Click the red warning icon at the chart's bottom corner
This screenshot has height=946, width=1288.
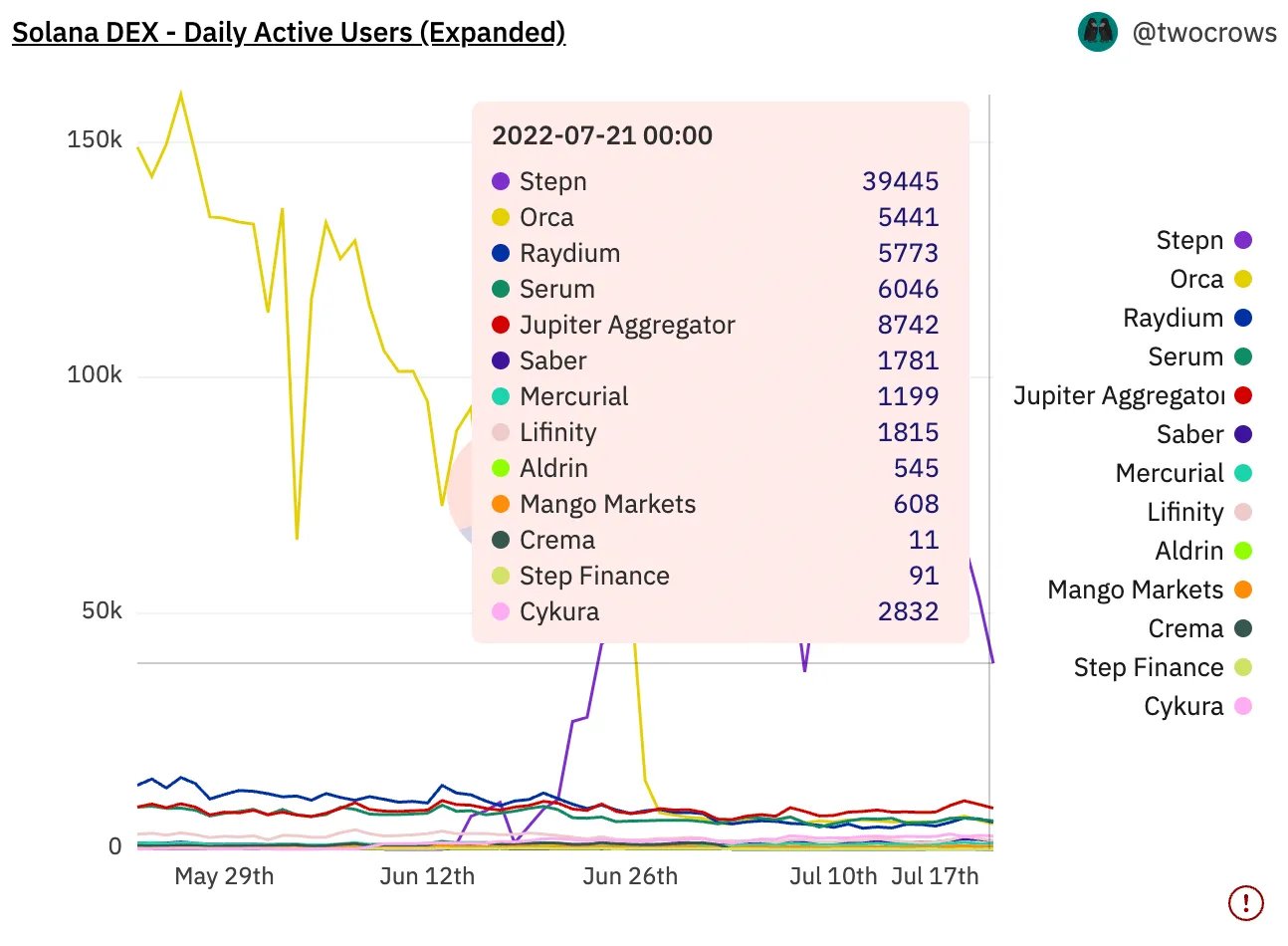point(1246,903)
